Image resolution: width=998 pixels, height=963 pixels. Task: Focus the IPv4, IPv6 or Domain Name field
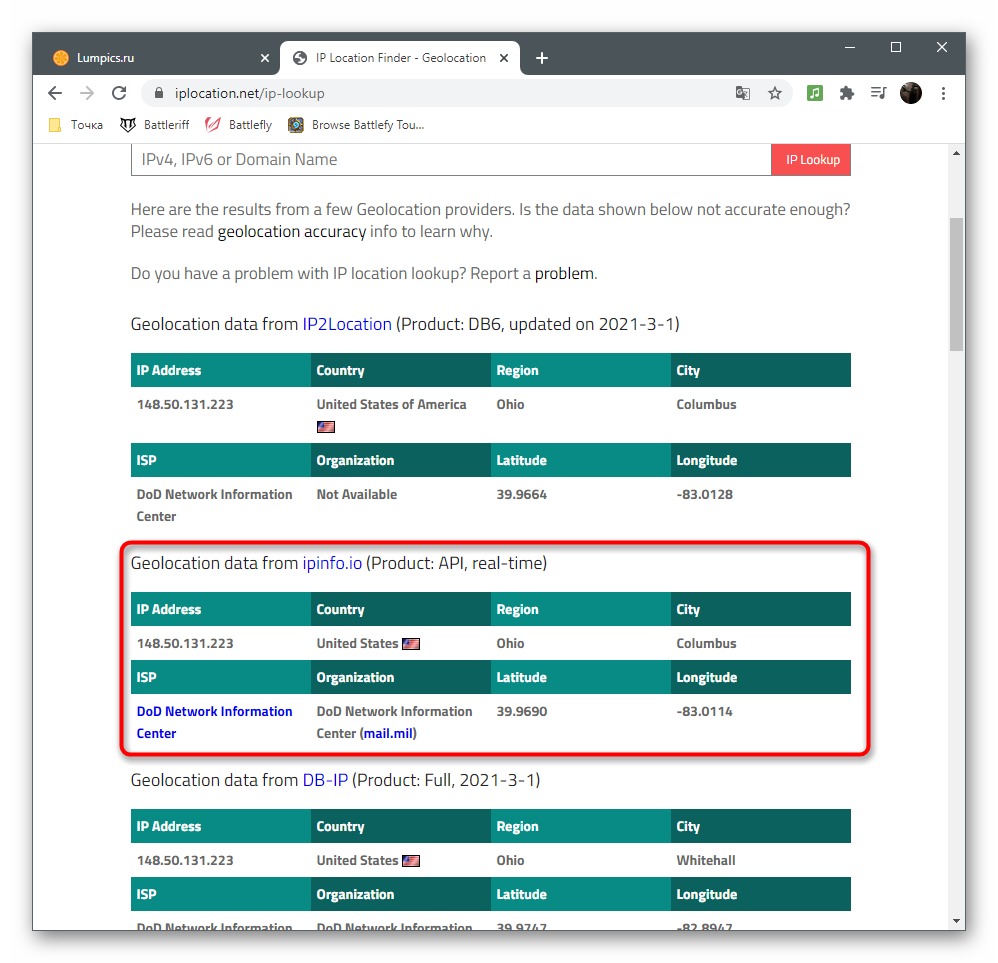[x=451, y=160]
